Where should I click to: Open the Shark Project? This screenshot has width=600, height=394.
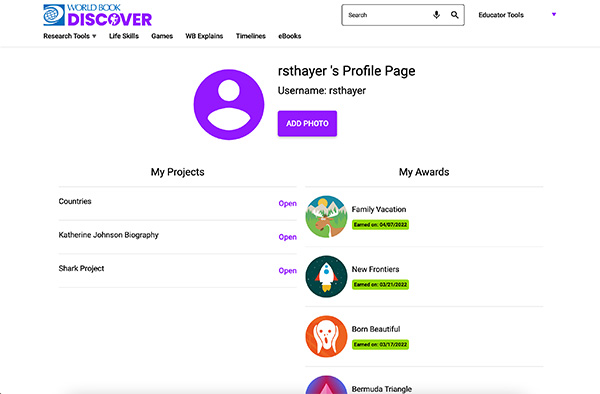(x=287, y=271)
